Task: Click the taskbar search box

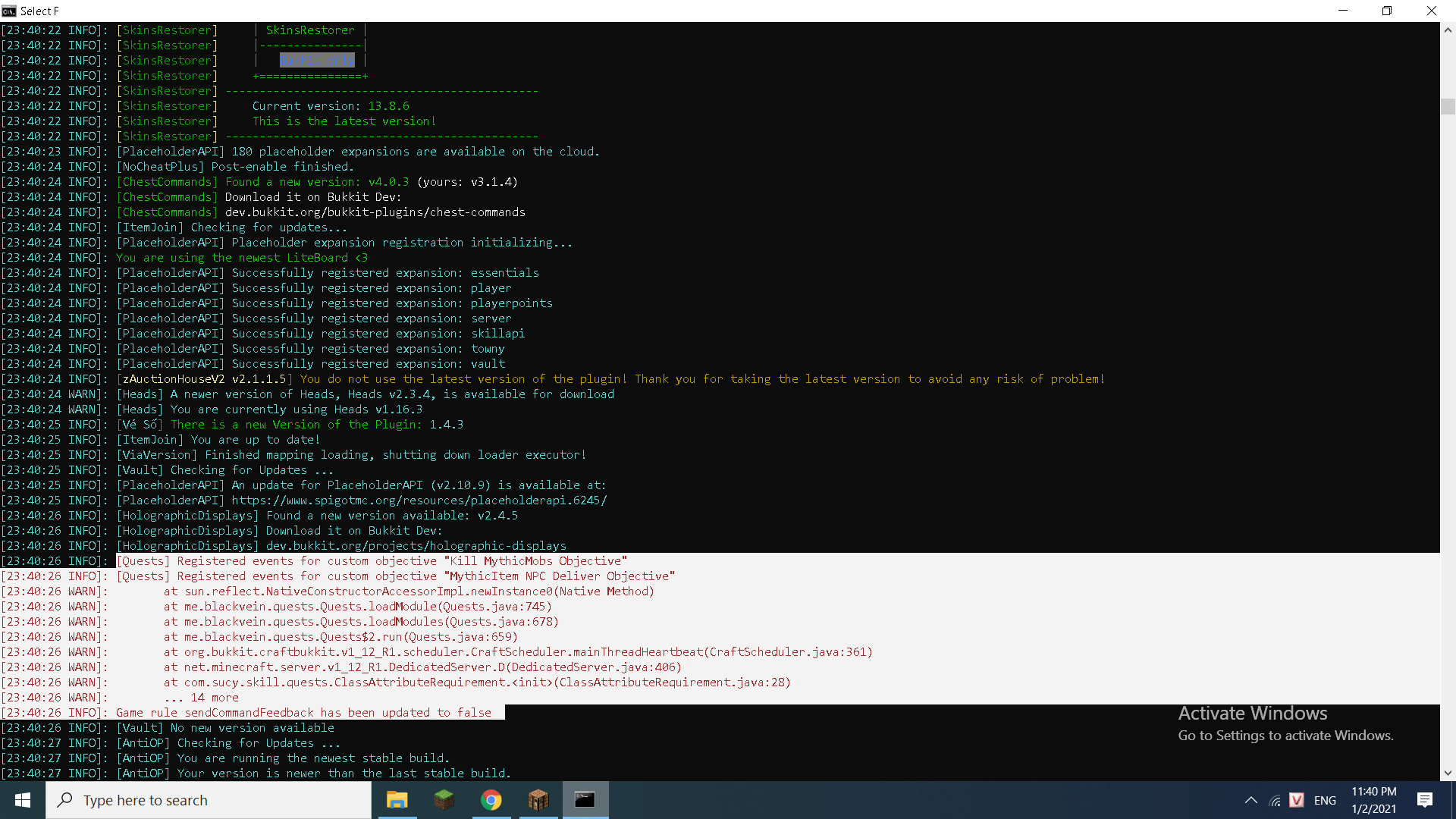Action: (x=209, y=800)
